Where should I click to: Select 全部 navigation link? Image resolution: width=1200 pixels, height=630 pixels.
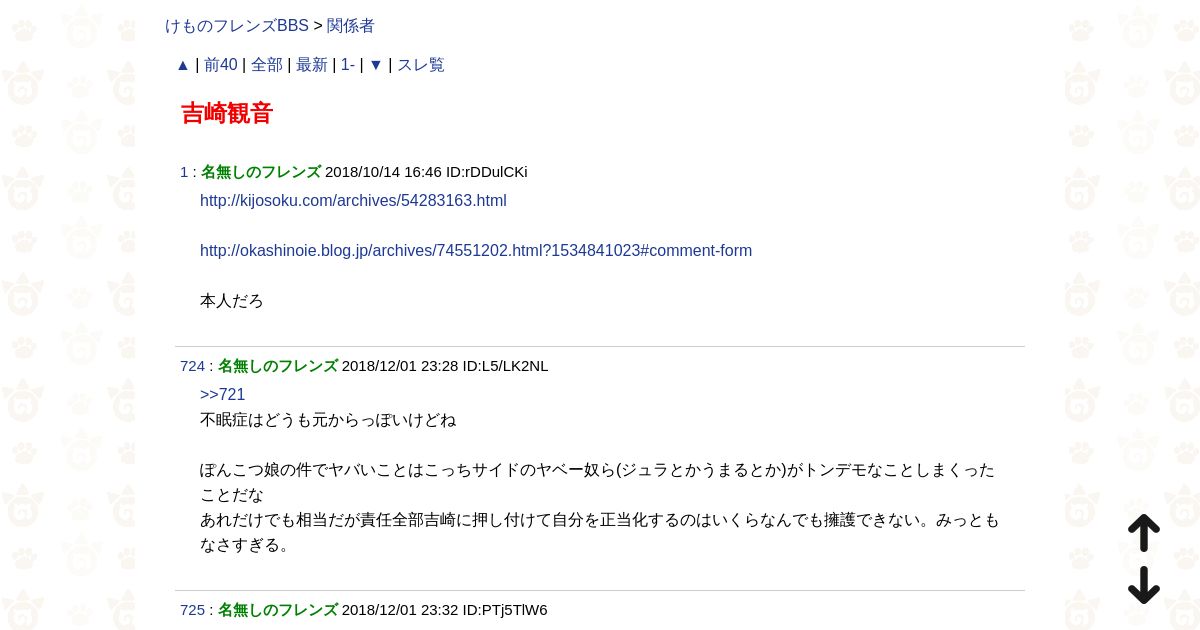point(267,65)
